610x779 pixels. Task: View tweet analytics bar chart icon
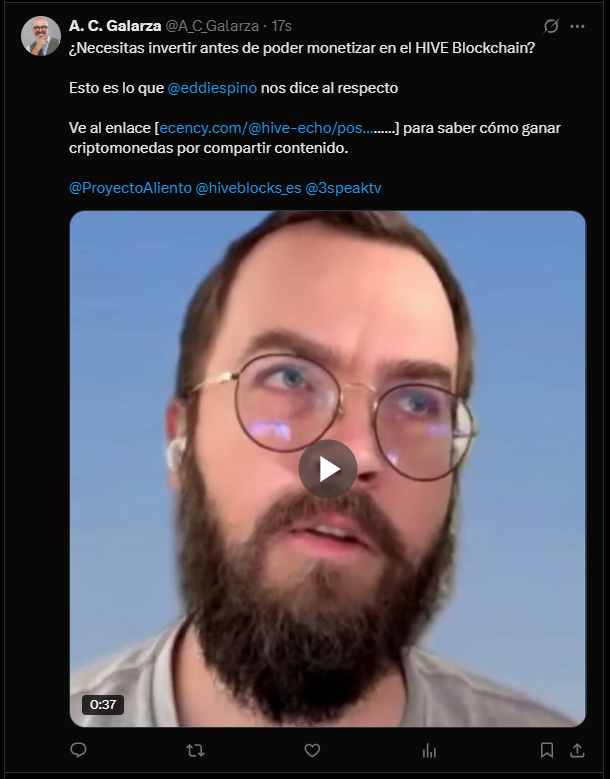point(429,751)
